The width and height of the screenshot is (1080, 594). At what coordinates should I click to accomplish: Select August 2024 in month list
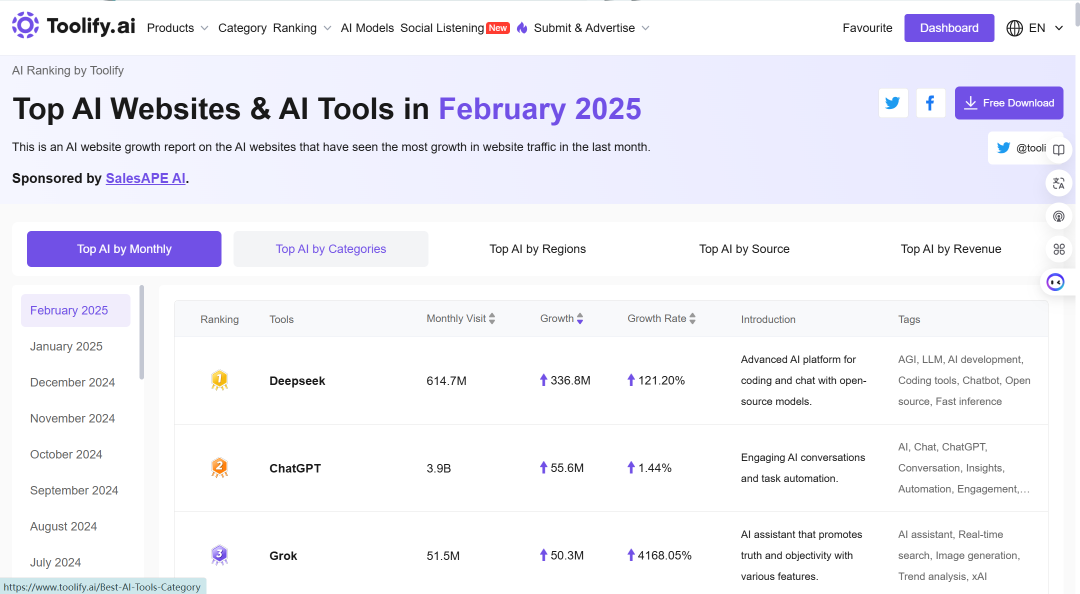point(63,526)
